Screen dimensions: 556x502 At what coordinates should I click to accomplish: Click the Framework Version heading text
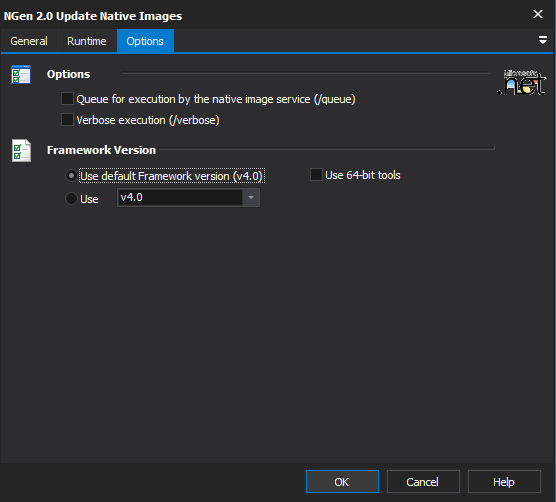101,150
